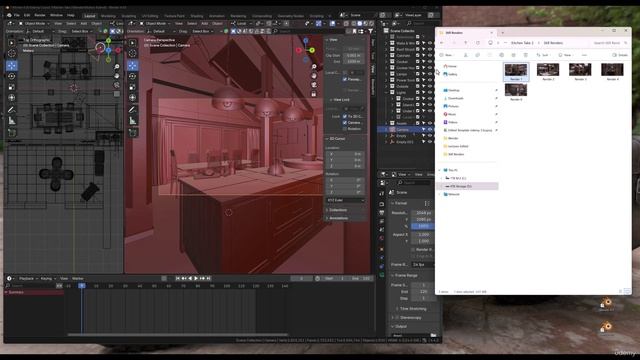Viewport: 640px width, 360px height.
Task: Toggle the 'To 3D Cursor' lock checkbox
Action: pyautogui.click(x=345, y=116)
